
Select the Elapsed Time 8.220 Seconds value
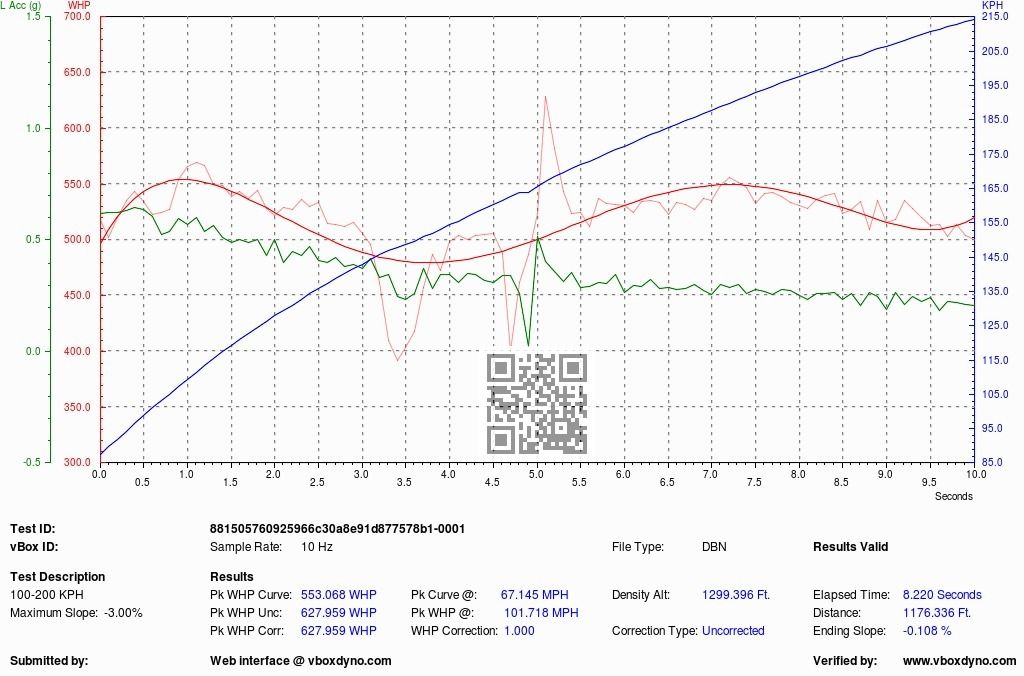tap(941, 594)
